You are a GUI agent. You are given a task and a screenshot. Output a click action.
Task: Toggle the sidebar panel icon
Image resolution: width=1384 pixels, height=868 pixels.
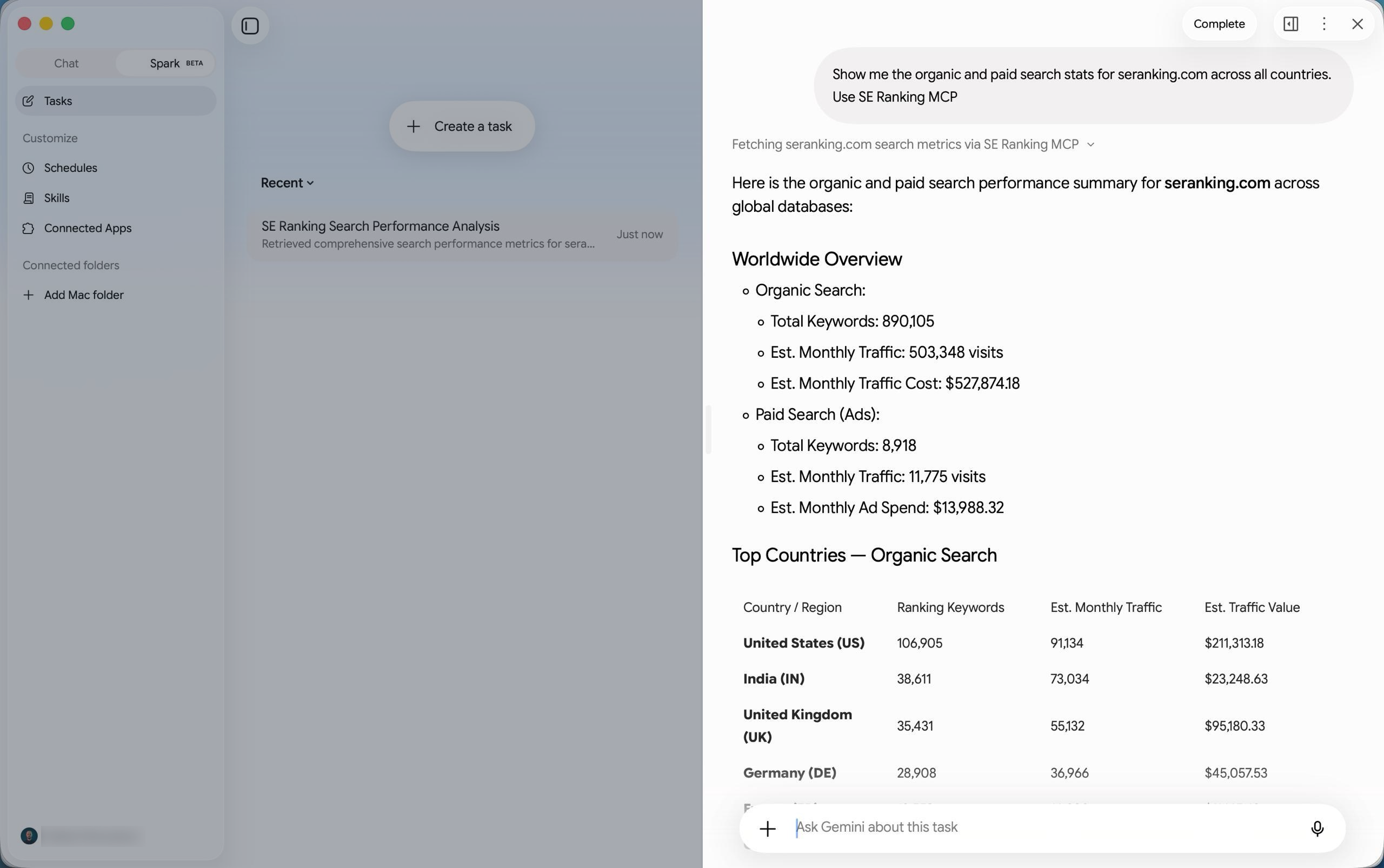click(x=250, y=26)
